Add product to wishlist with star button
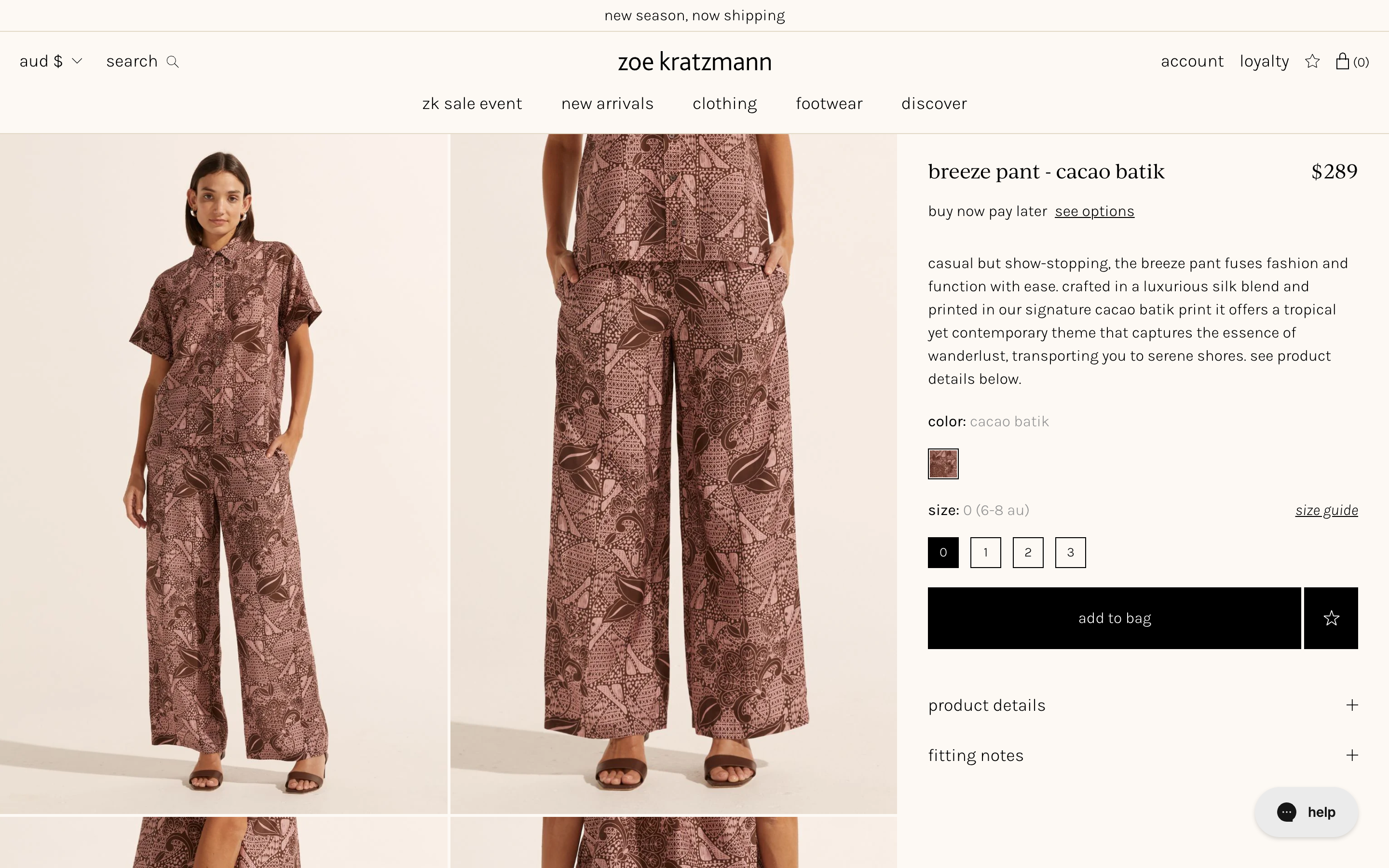 click(x=1331, y=618)
